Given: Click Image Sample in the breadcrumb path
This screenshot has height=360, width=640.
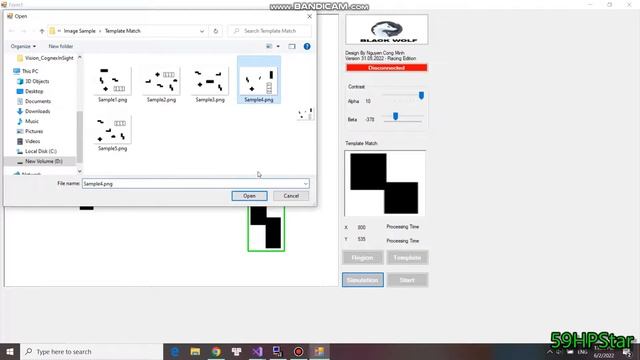Looking at the screenshot, I should (x=80, y=31).
